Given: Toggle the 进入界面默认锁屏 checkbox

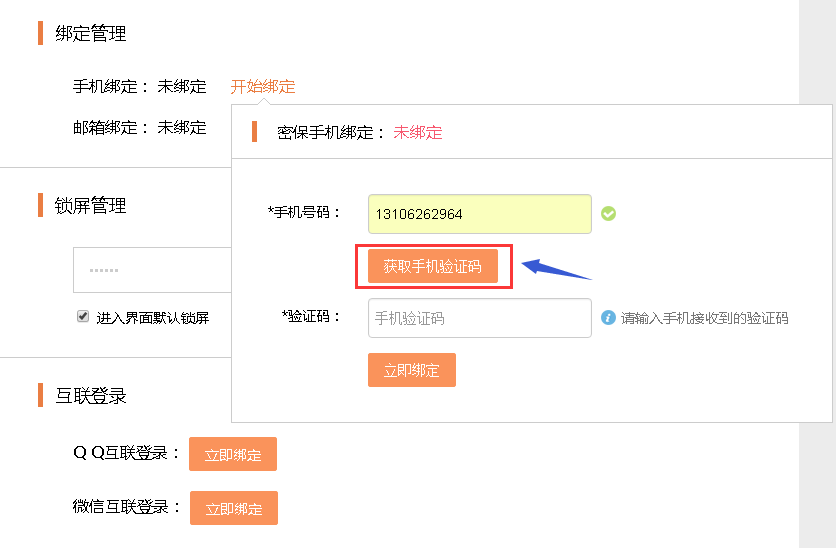Looking at the screenshot, I should point(83,316).
